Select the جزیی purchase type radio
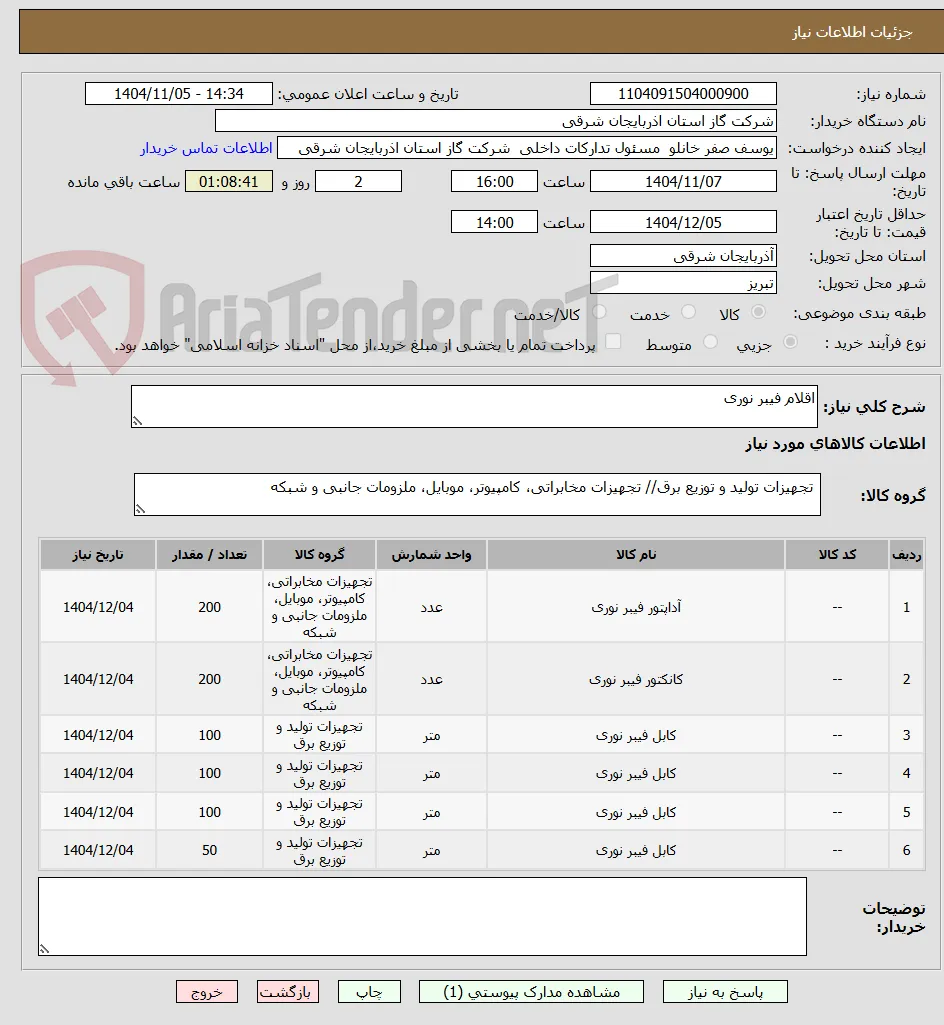 [790, 342]
